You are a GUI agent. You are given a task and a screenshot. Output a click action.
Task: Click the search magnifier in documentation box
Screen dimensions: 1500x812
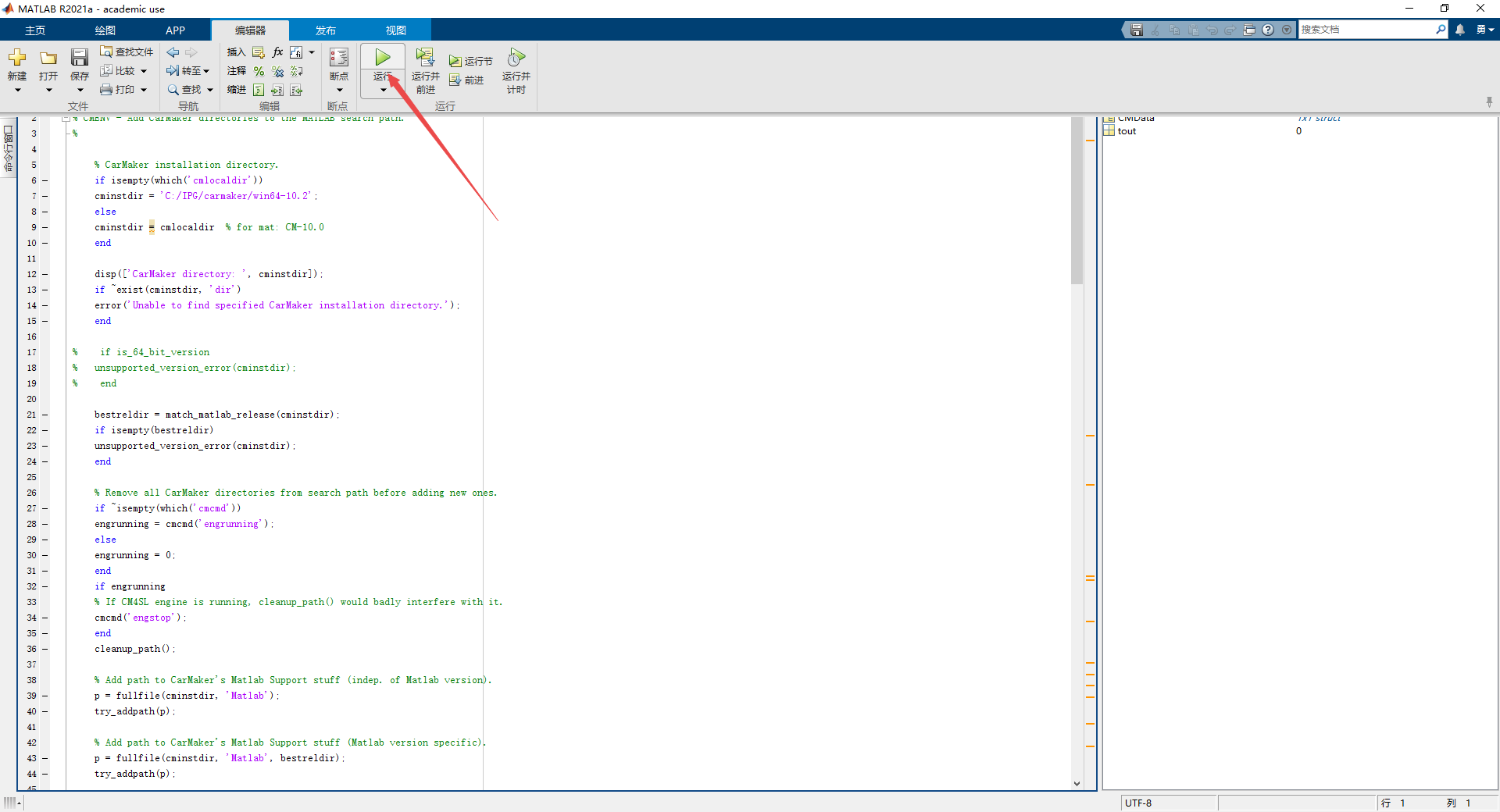coord(1441,29)
